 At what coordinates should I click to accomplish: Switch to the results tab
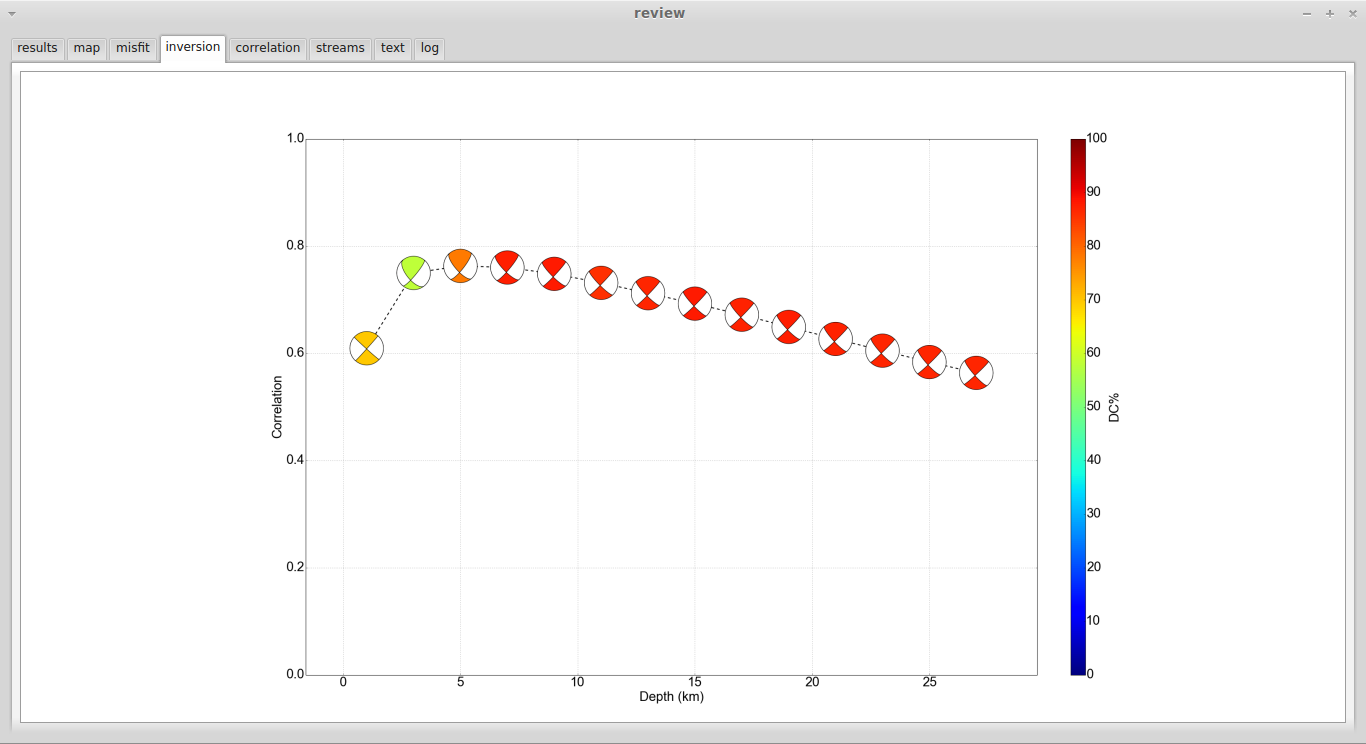[x=38, y=48]
